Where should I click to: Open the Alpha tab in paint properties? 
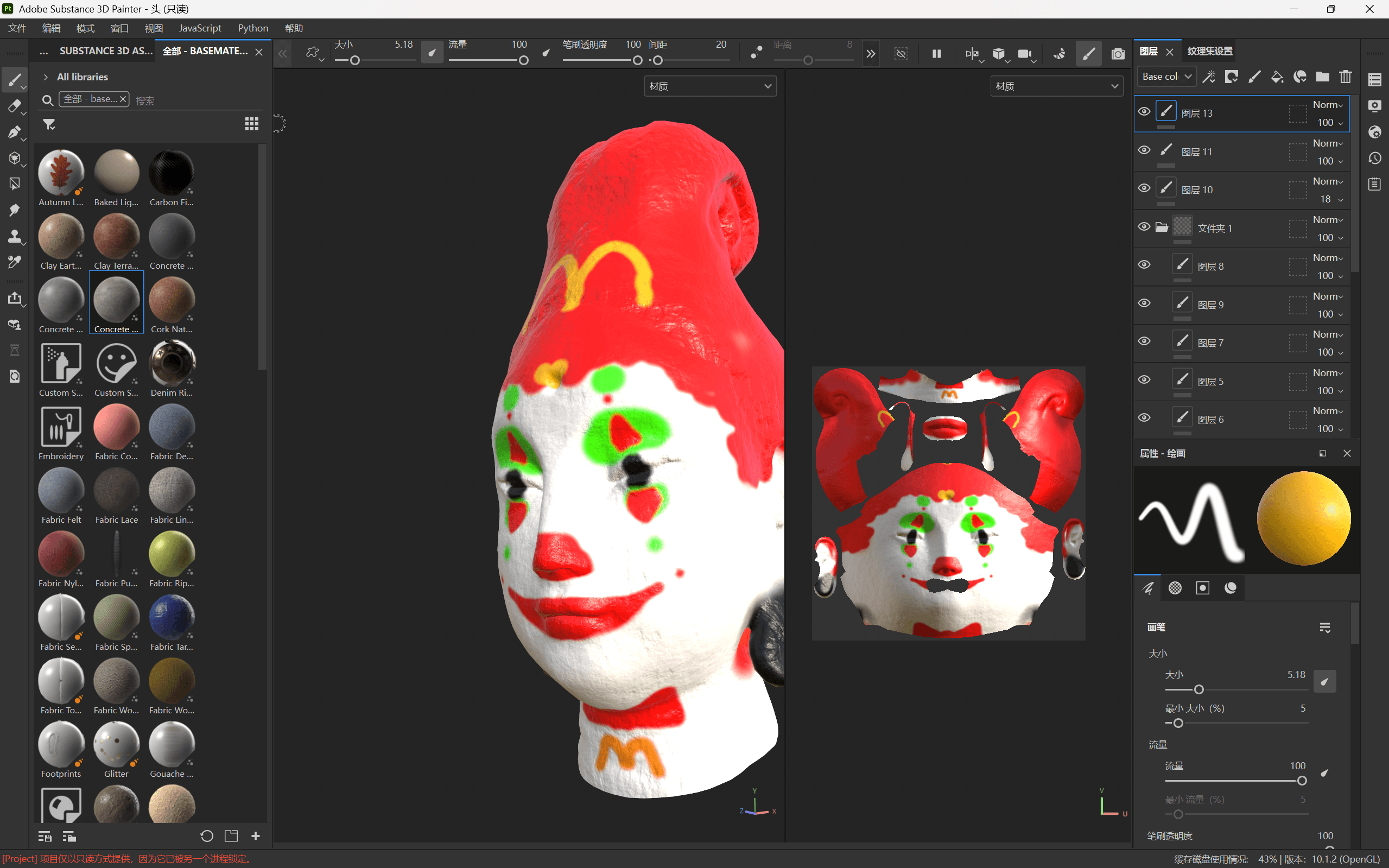pyautogui.click(x=1175, y=587)
